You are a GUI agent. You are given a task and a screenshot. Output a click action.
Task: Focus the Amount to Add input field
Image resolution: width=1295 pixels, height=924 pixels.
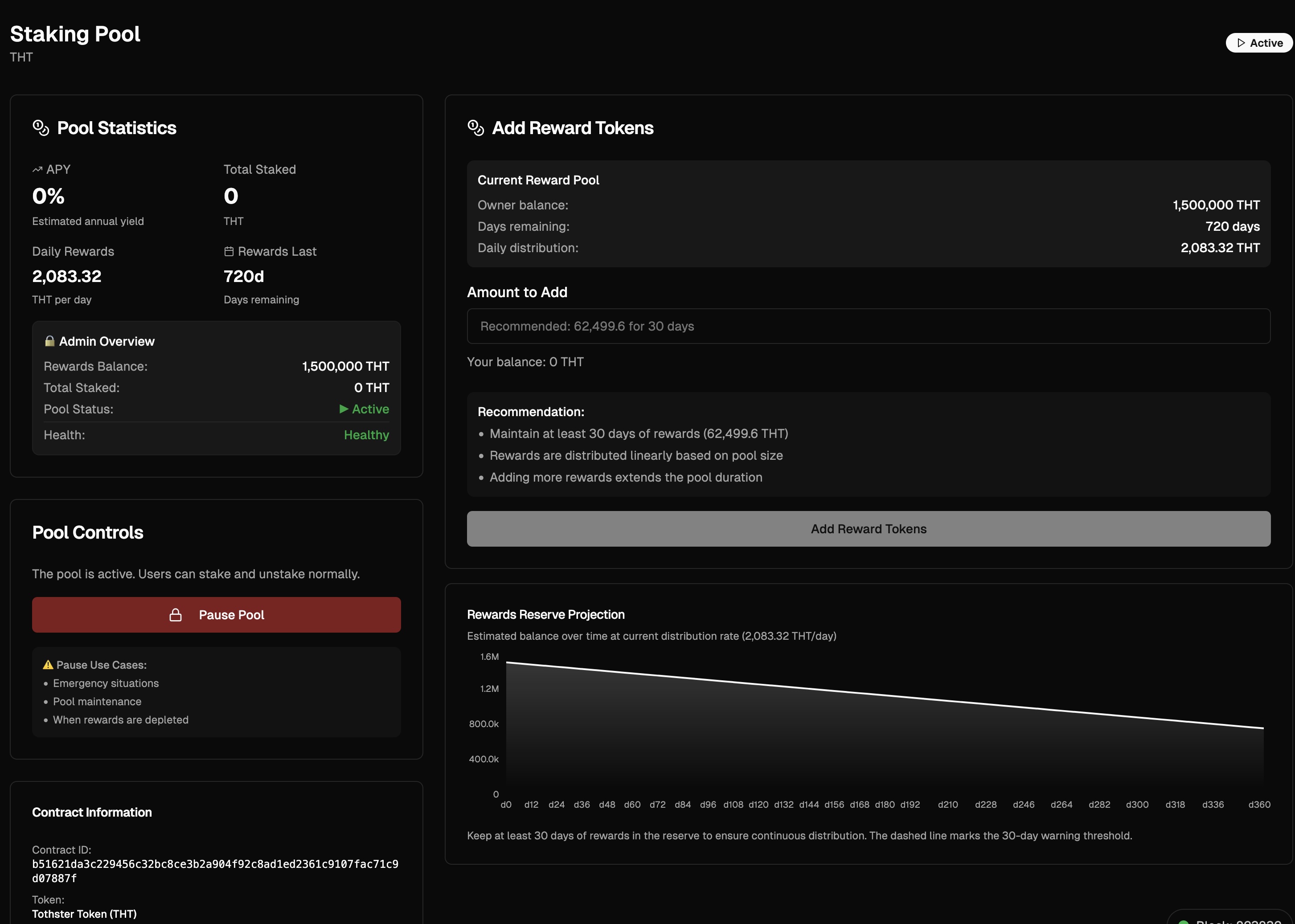tap(868, 327)
